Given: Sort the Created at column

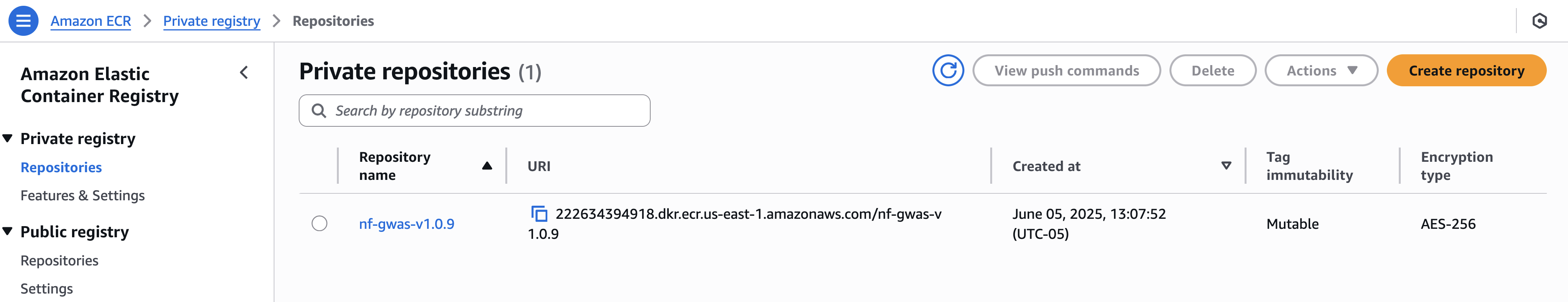Looking at the screenshot, I should [x=1226, y=166].
